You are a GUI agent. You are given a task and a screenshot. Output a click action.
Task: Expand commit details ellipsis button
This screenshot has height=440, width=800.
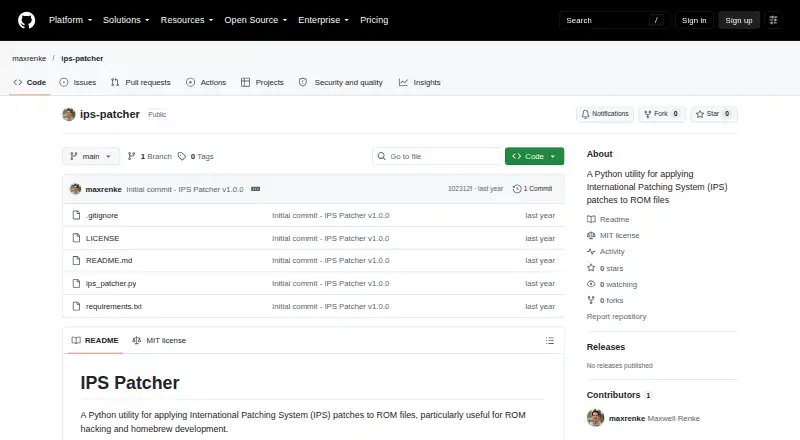(256, 189)
